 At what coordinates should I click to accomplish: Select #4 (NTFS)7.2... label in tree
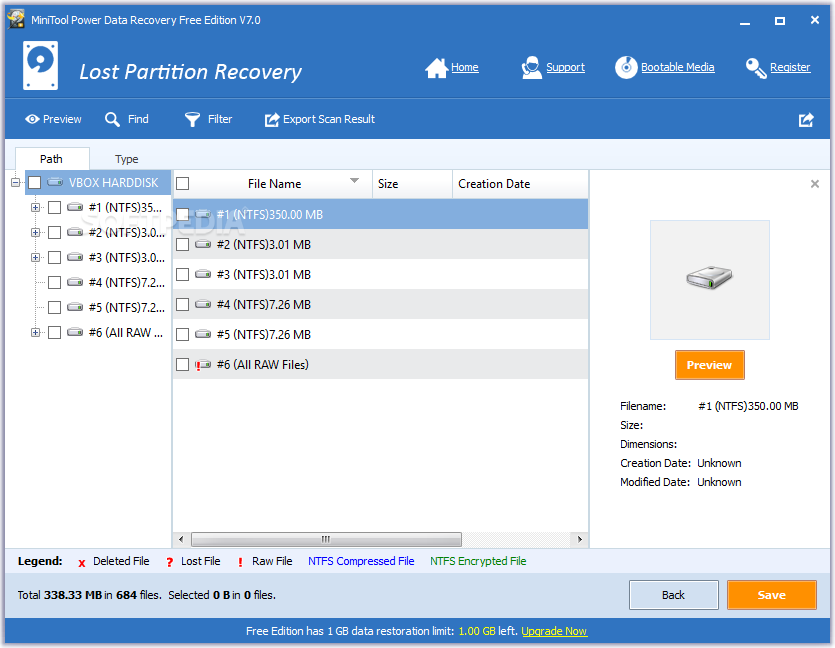pyautogui.click(x=127, y=282)
